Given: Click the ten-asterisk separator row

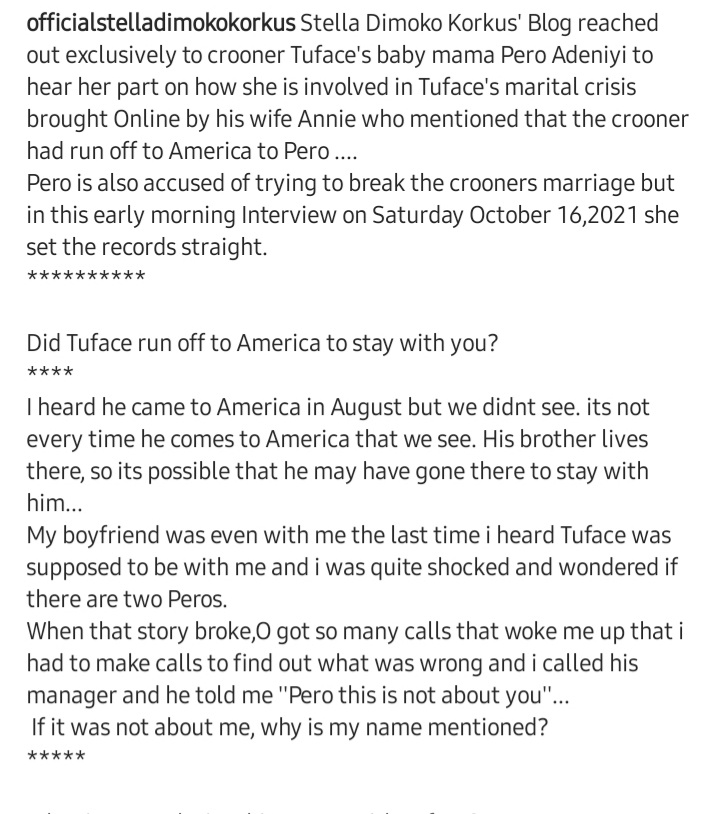Looking at the screenshot, I should pyautogui.click(x=86, y=278).
